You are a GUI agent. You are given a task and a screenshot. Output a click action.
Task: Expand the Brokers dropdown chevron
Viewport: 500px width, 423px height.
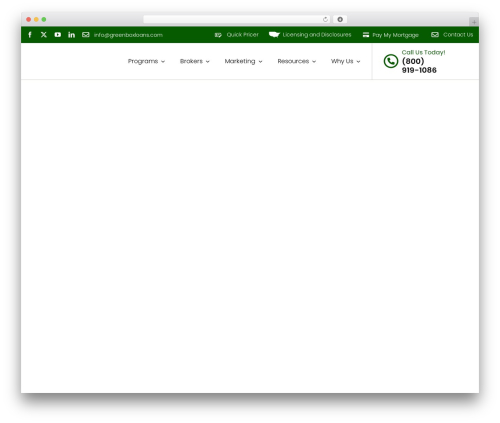(207, 62)
